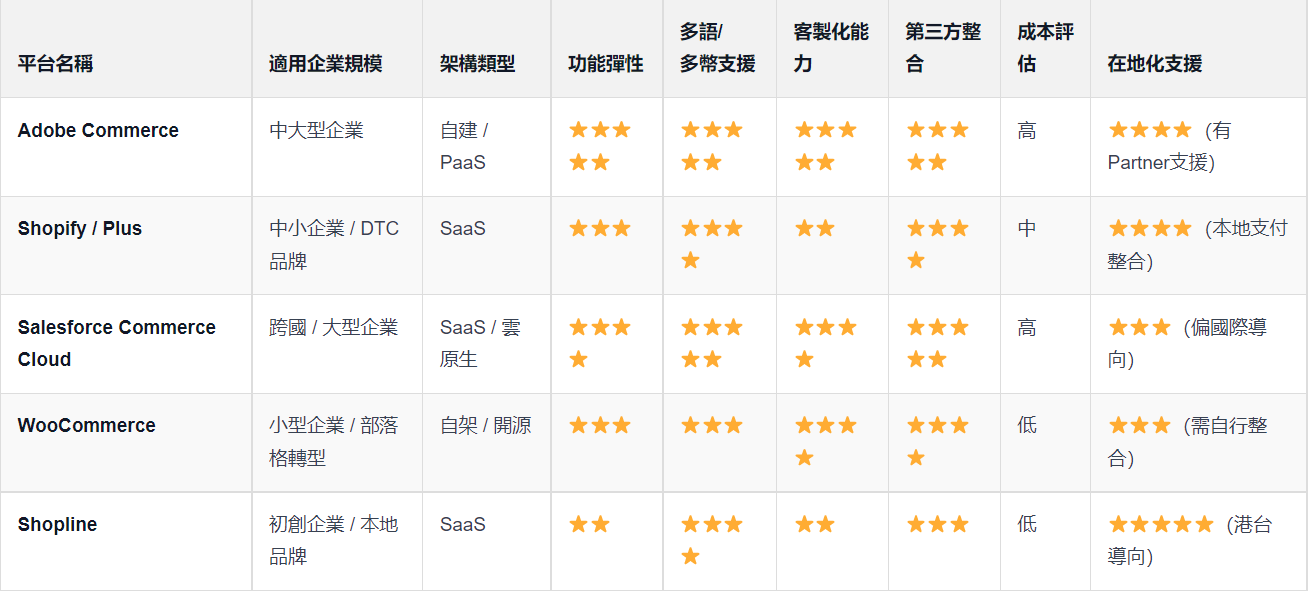Image resolution: width=1308 pixels, height=591 pixels.
Task: Click WooCommerce multi-language three-star rating
Action: [x=712, y=425]
